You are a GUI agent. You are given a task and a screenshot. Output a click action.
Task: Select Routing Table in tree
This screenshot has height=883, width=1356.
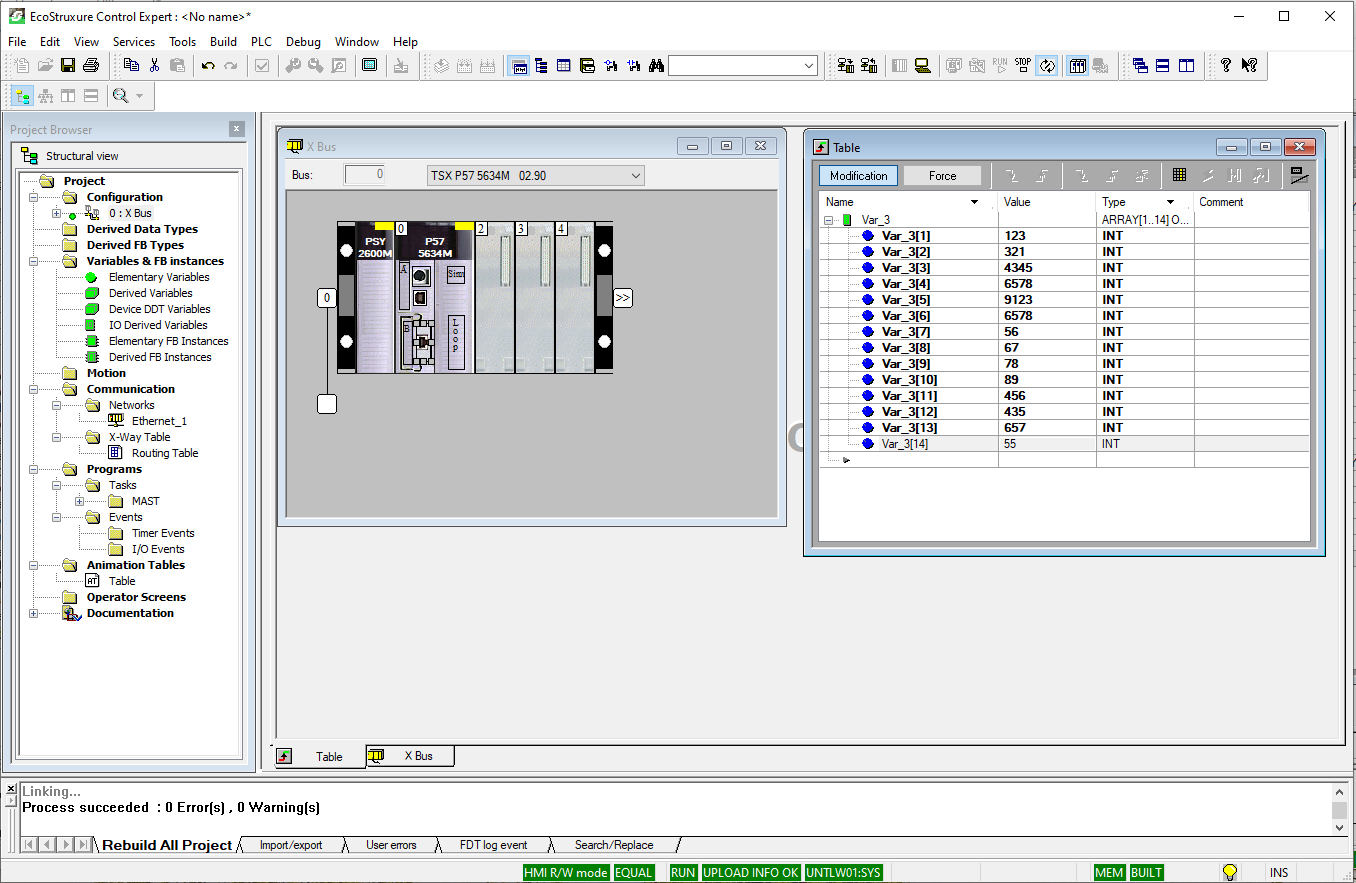pyautogui.click(x=165, y=453)
